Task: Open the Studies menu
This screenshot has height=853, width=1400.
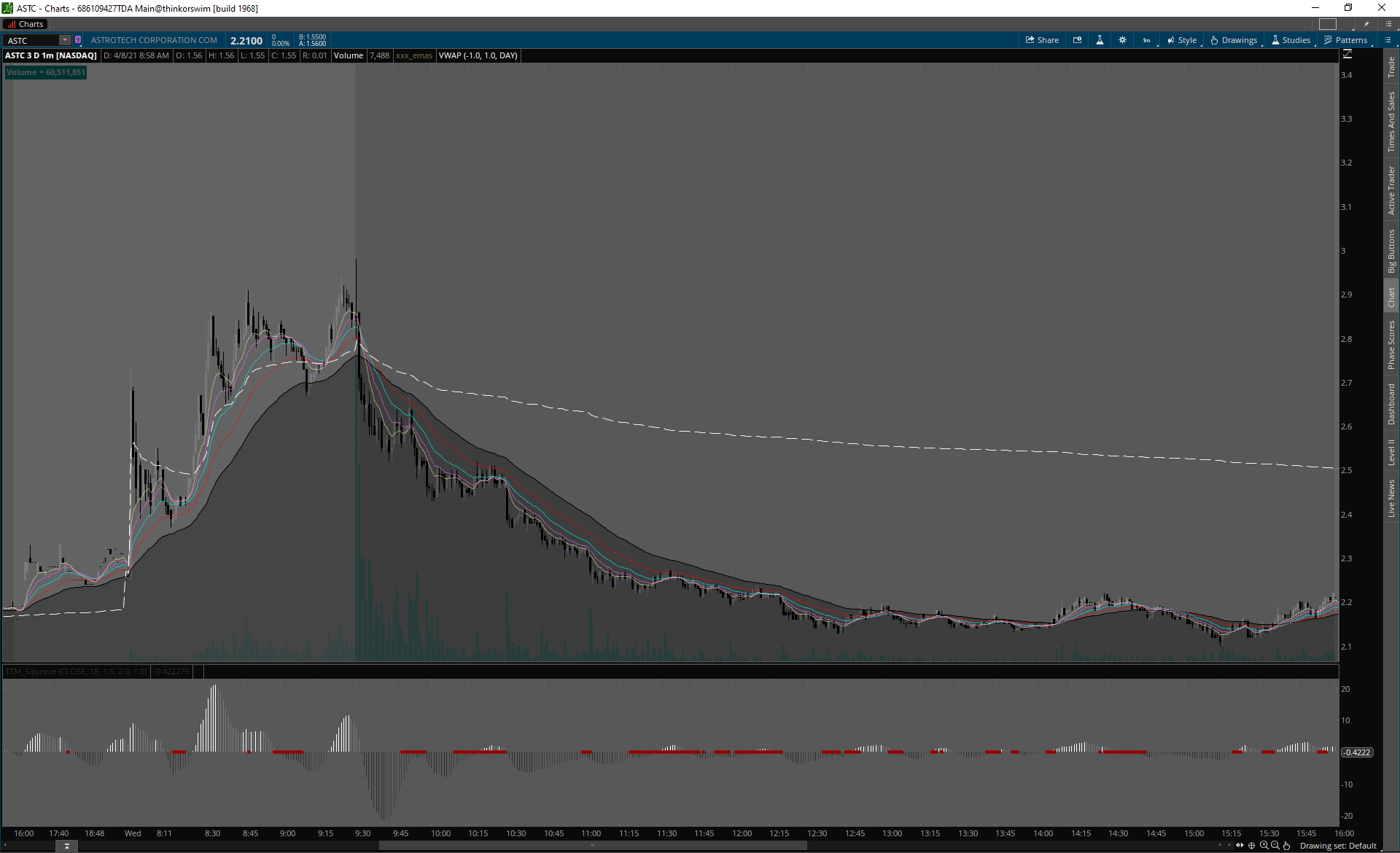Action: (1291, 40)
